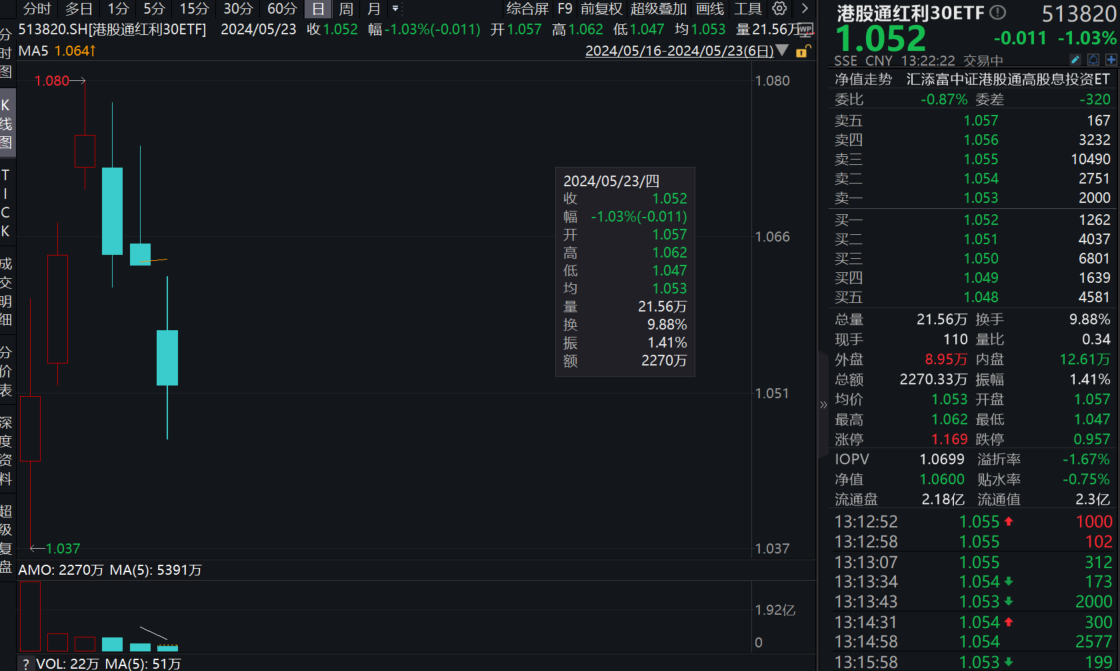The width and height of the screenshot is (1120, 671).
Task: Click the next arrow at toolbar end
Action: pyautogui.click(x=805, y=9)
